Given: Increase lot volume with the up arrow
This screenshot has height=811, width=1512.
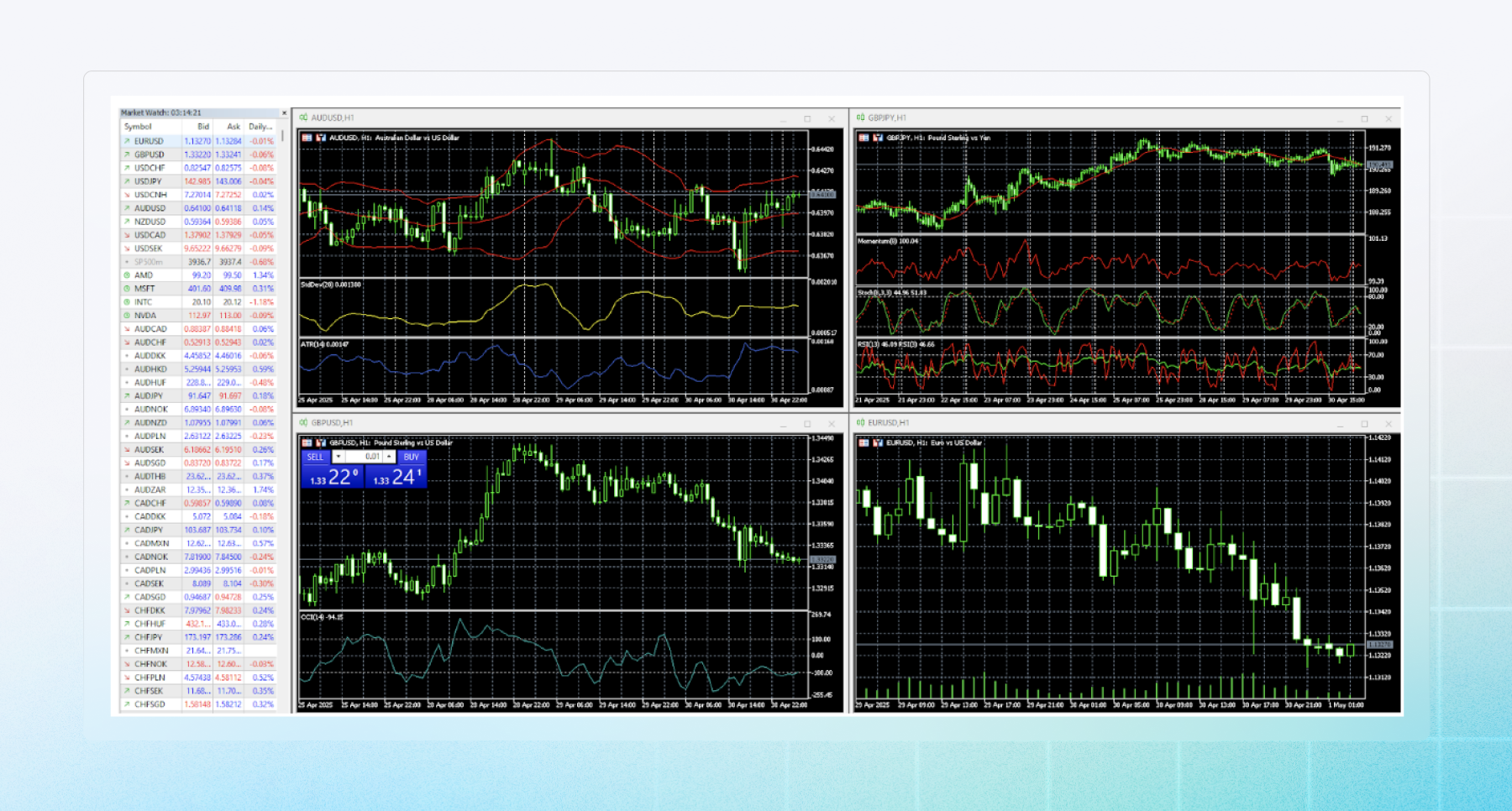Looking at the screenshot, I should click(389, 457).
